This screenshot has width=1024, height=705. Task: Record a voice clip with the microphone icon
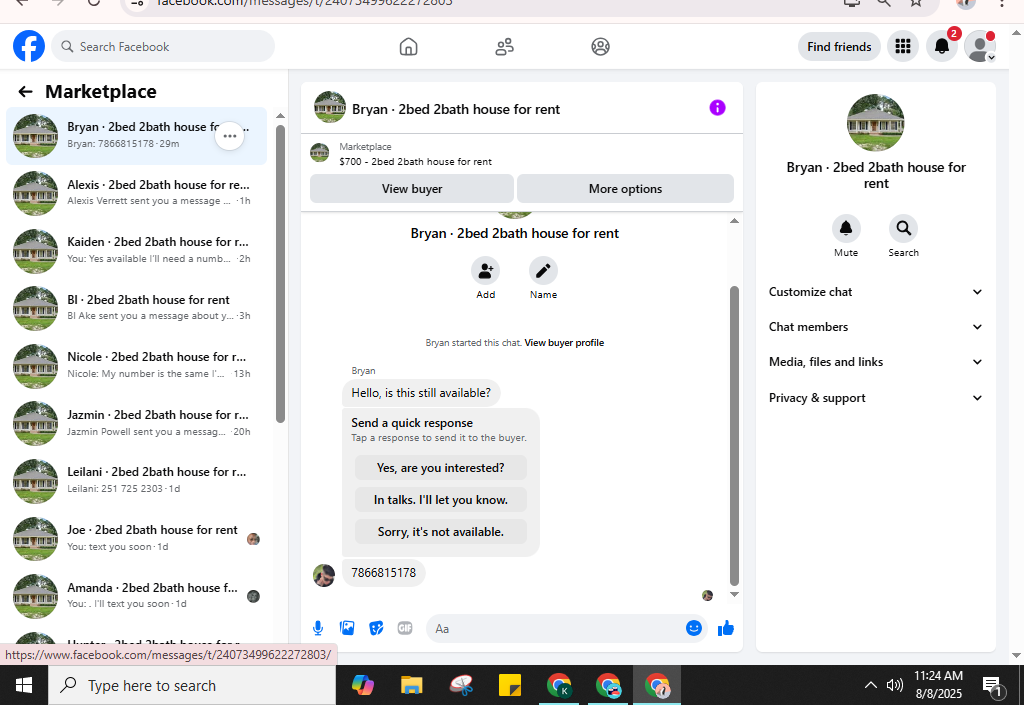318,628
